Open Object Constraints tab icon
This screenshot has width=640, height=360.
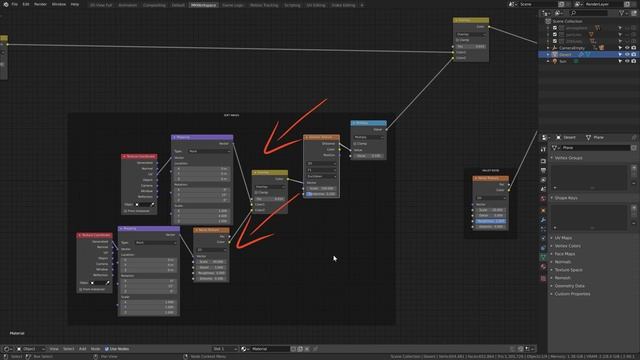point(543,248)
